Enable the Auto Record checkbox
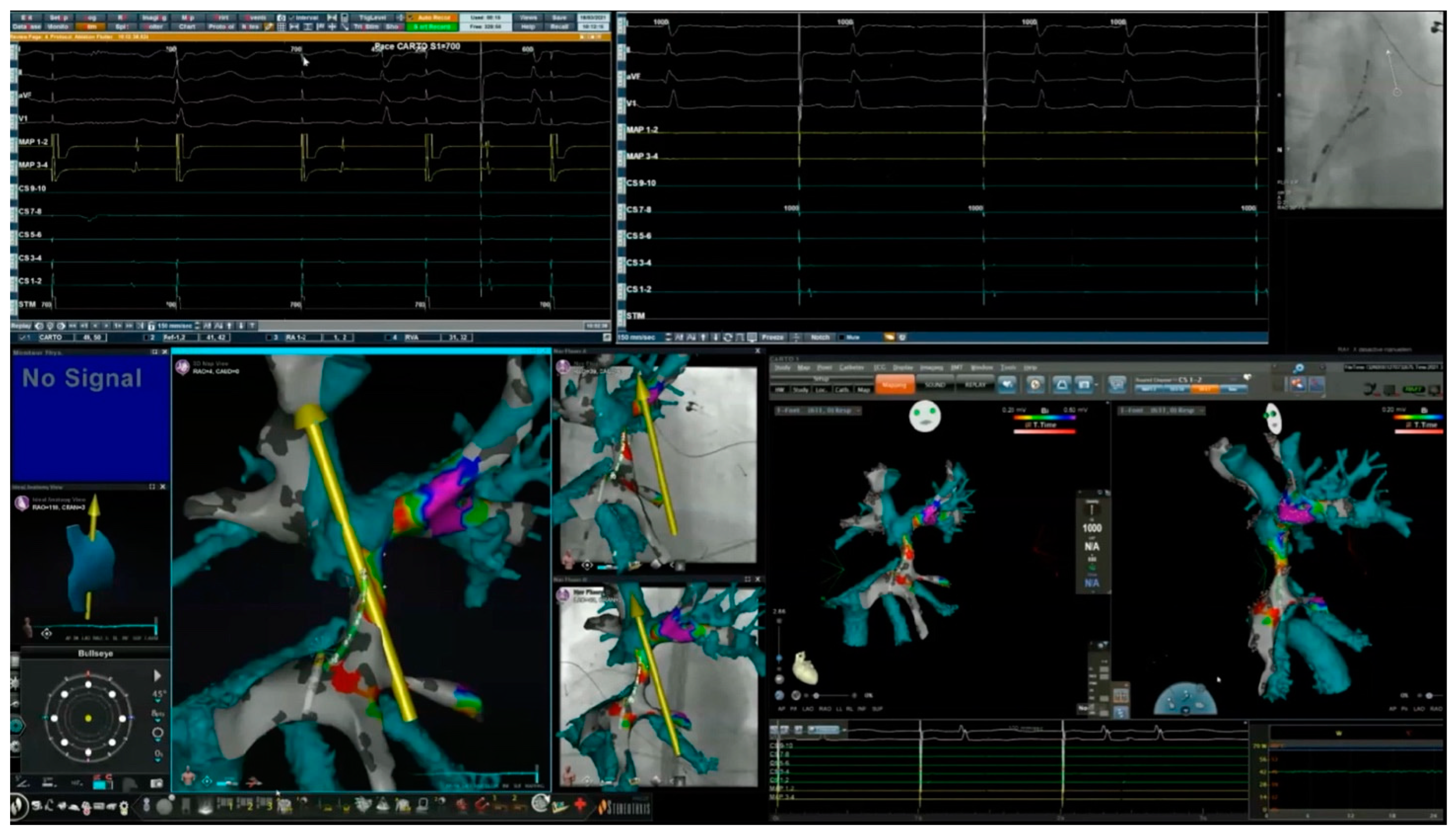1456x834 pixels. [411, 18]
